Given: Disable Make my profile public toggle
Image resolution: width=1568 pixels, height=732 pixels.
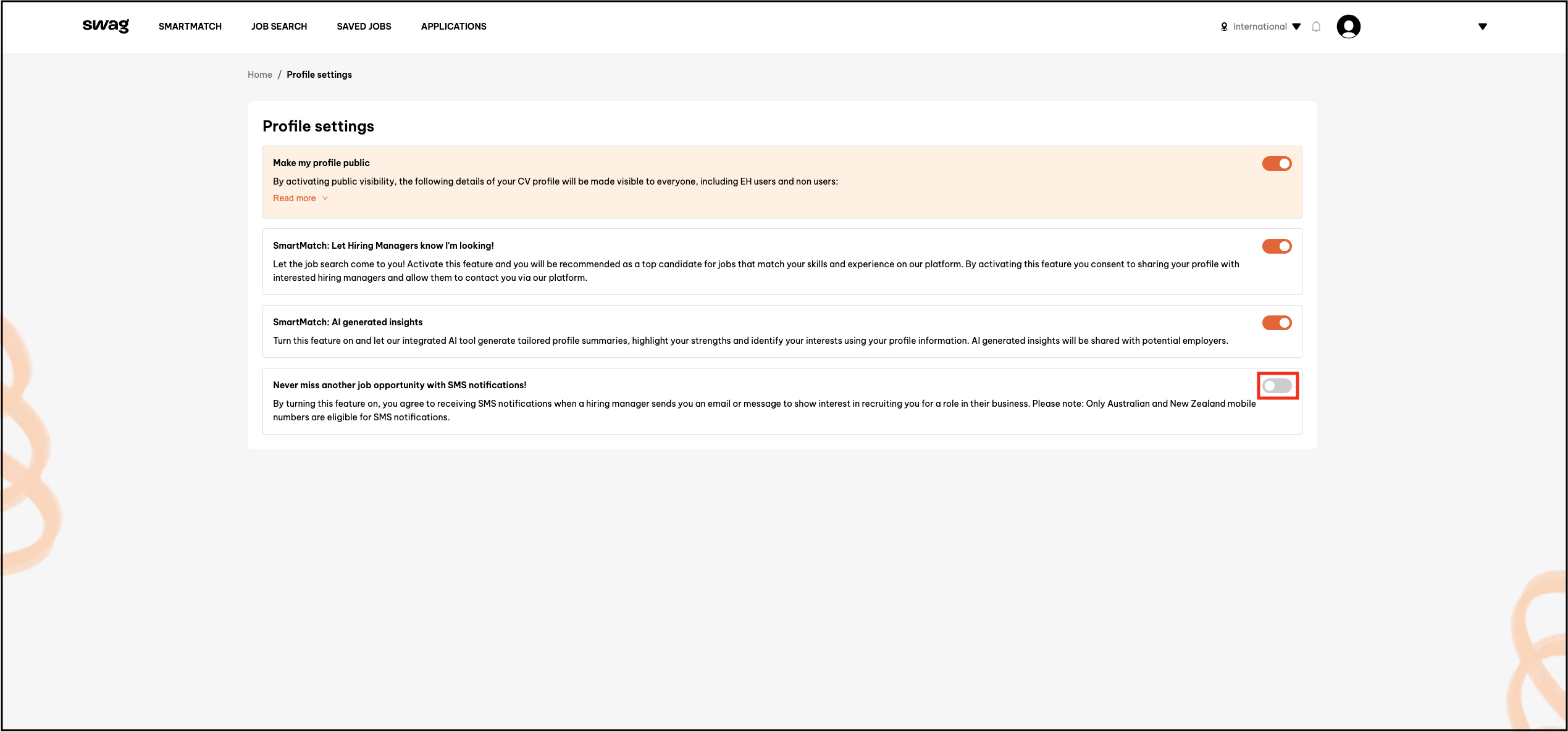Looking at the screenshot, I should [1277, 164].
